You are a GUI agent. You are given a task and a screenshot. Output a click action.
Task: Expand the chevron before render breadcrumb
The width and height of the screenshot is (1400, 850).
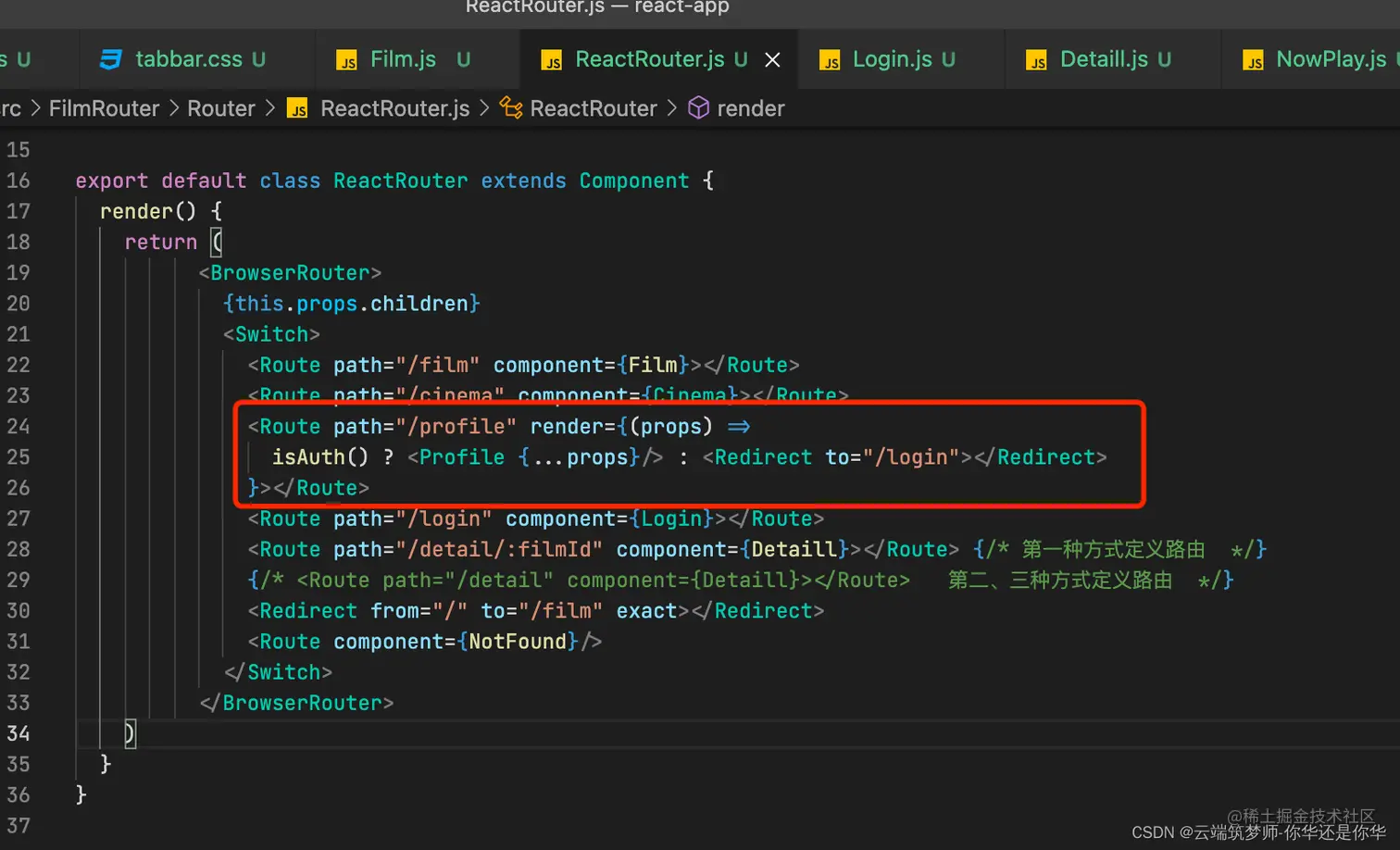(x=672, y=108)
